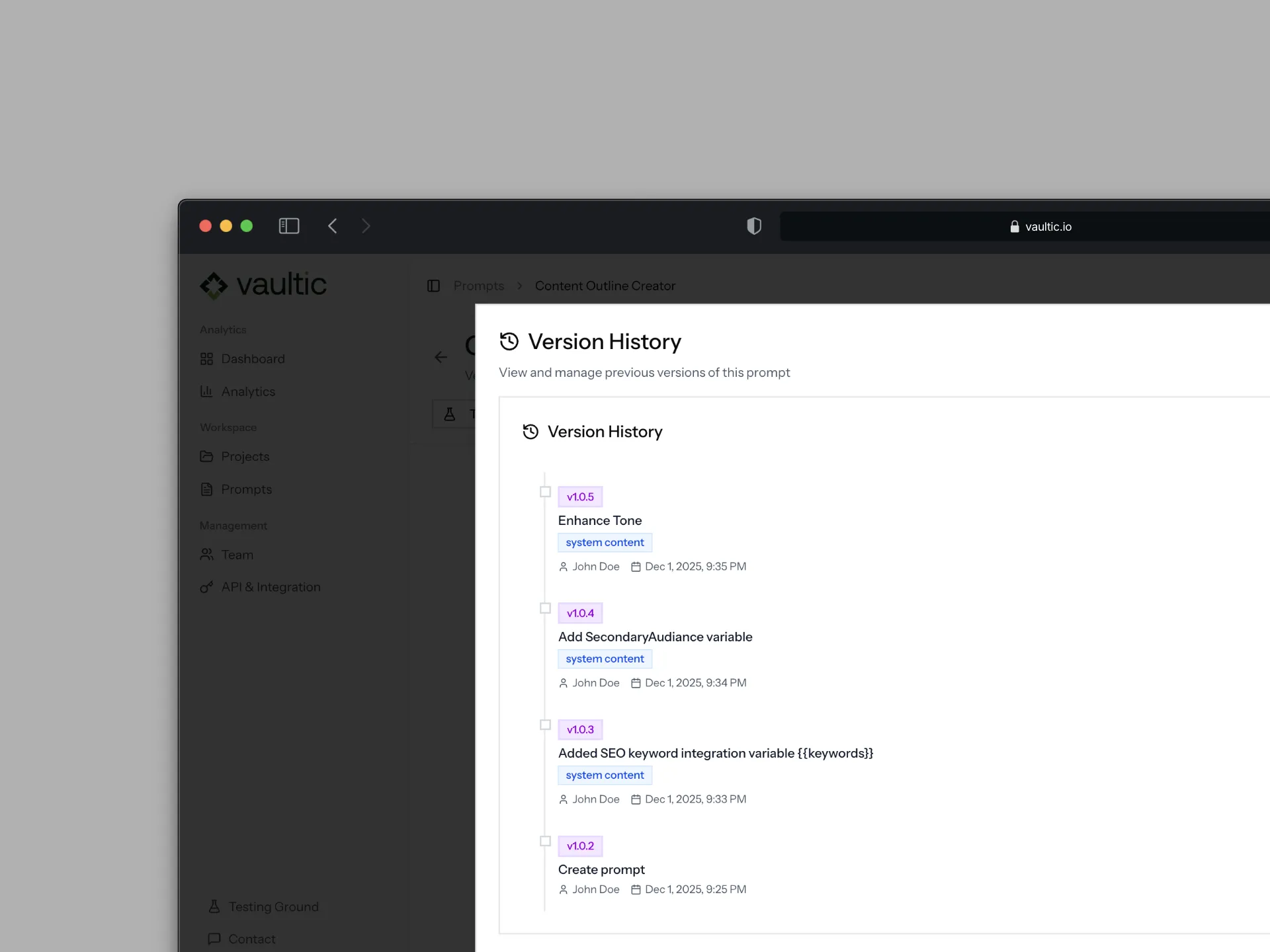Select the v1.0.4 version marker checkbox

click(545, 608)
